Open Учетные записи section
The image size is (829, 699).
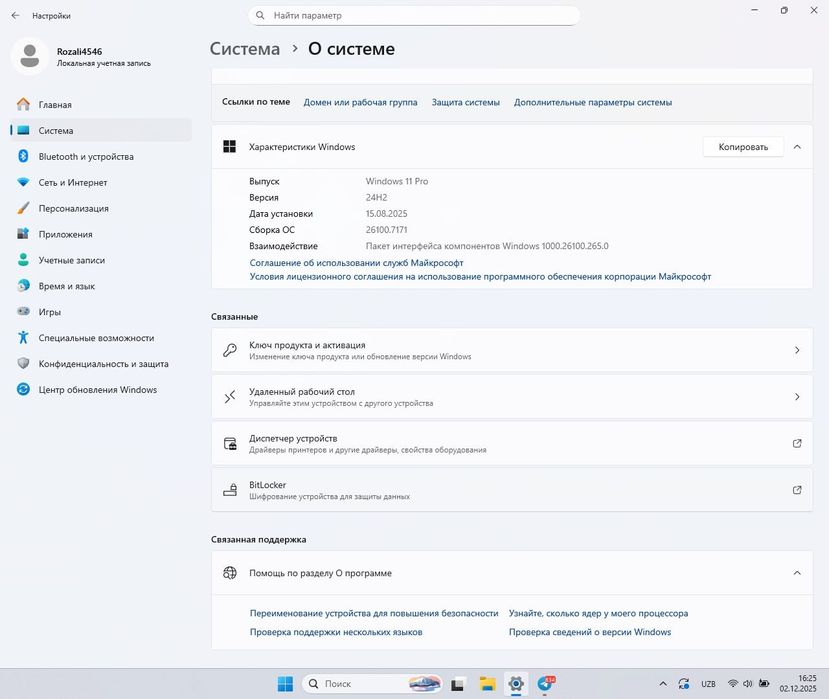point(100,260)
